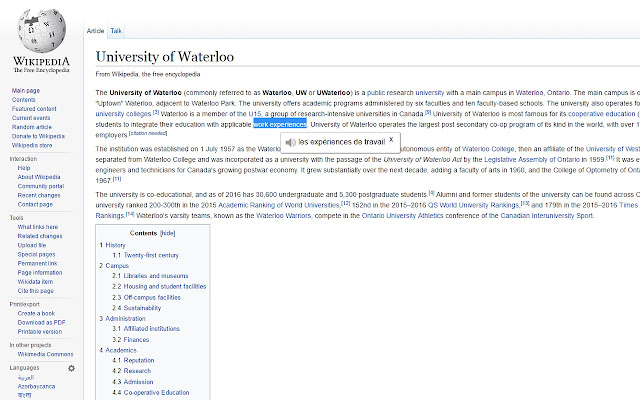Play pronunciation with the speaker icon

[x=290, y=142]
